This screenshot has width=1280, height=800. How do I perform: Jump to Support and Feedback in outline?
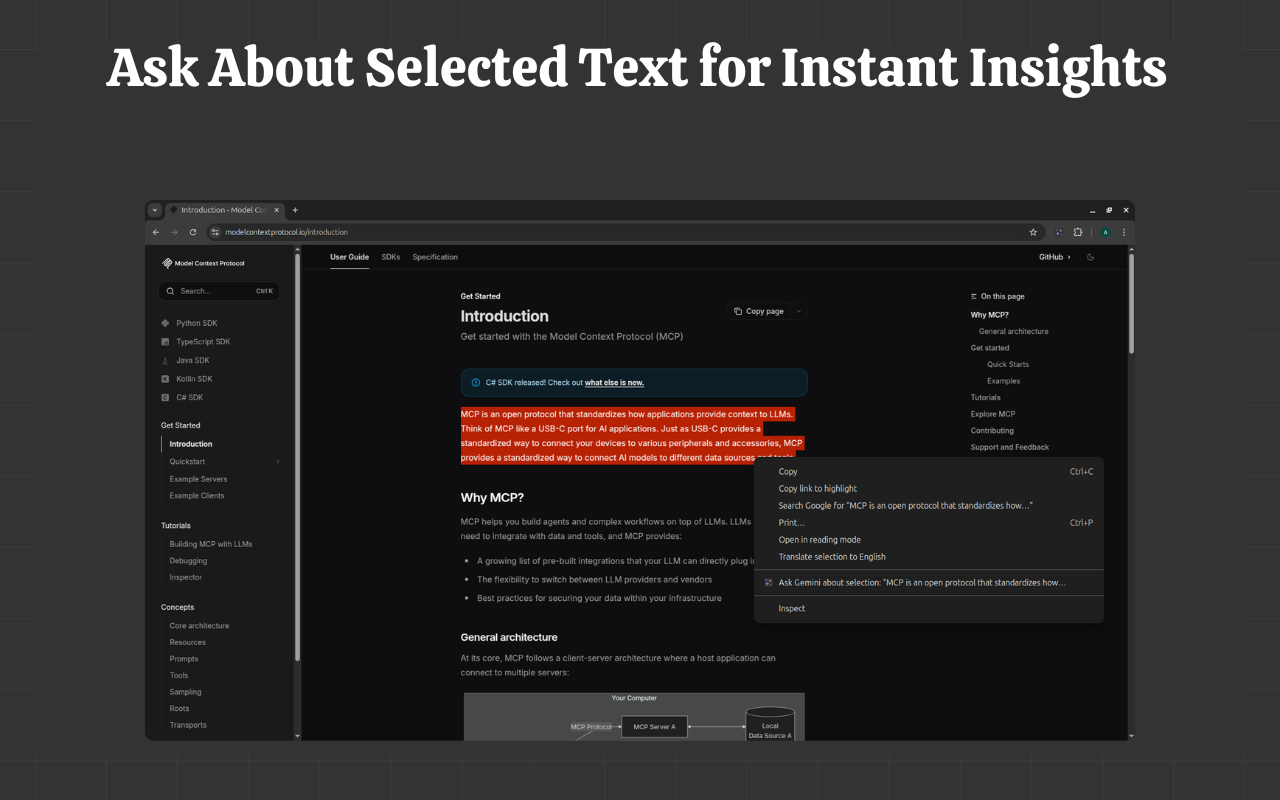tap(1010, 447)
